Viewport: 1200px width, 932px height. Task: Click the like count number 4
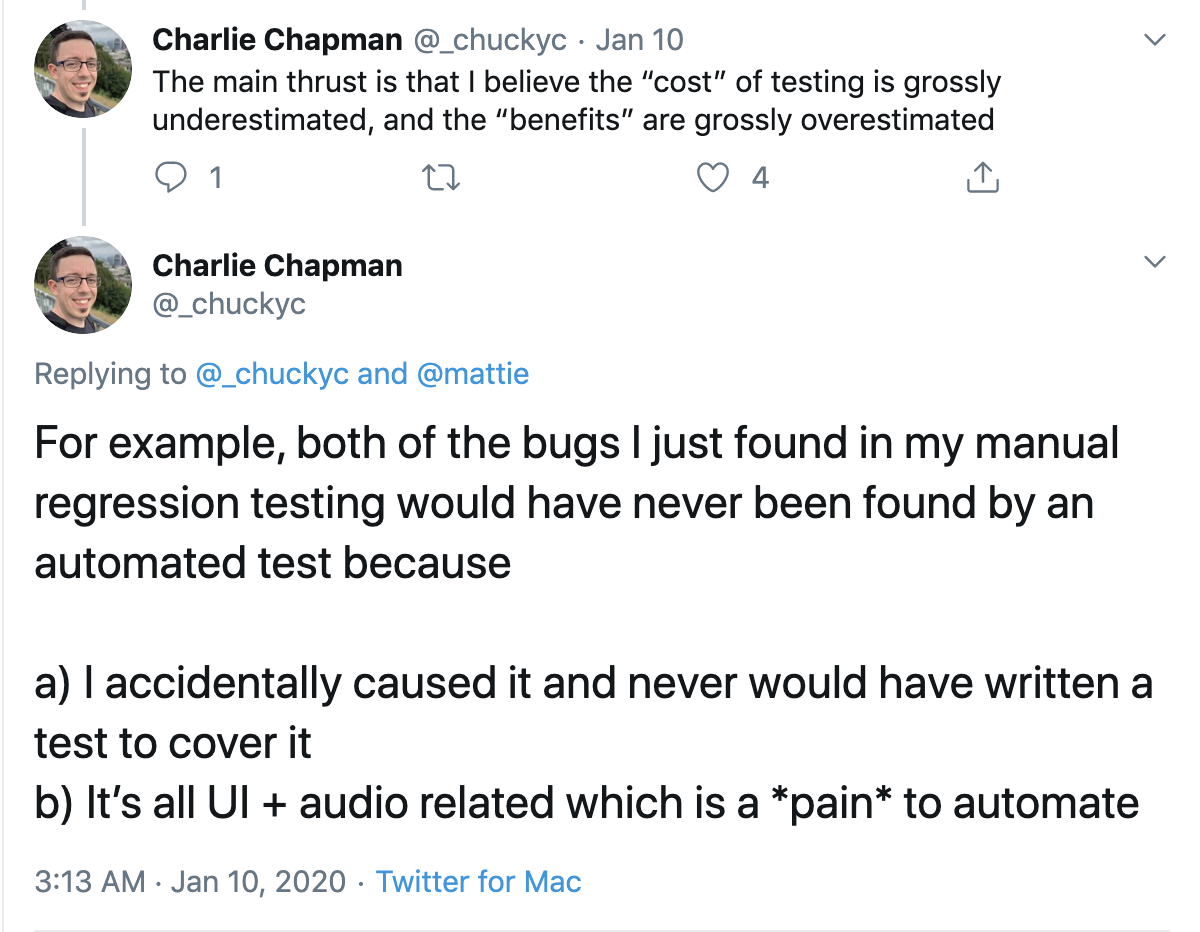point(760,178)
